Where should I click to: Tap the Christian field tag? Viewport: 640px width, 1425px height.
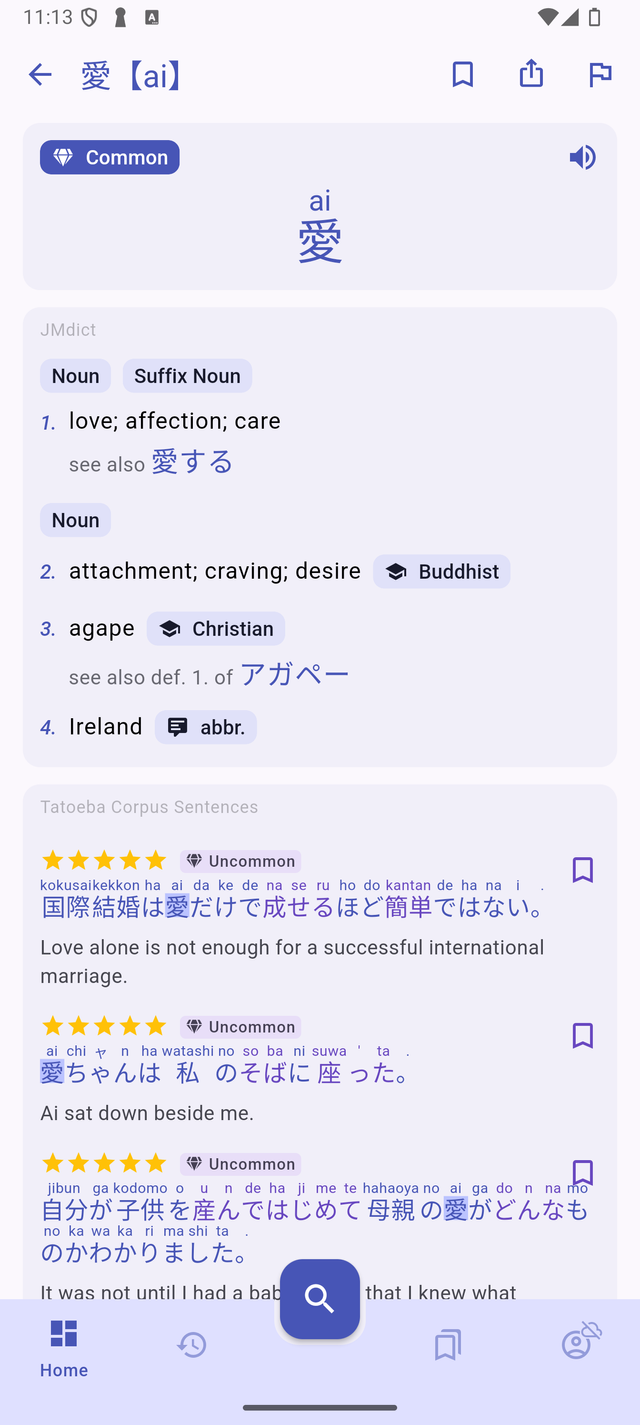[216, 628]
